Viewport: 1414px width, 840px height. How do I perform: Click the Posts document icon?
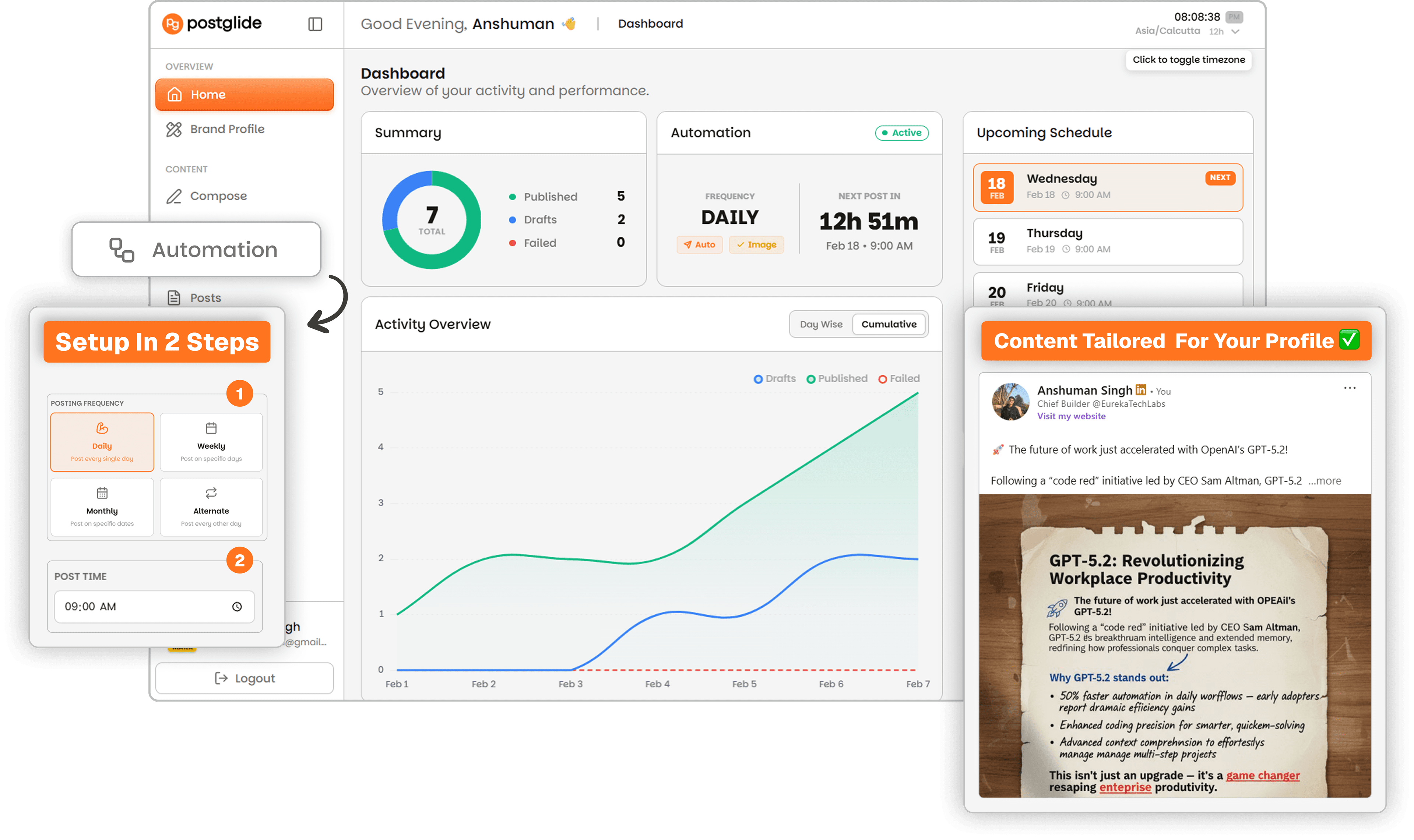tap(174, 298)
